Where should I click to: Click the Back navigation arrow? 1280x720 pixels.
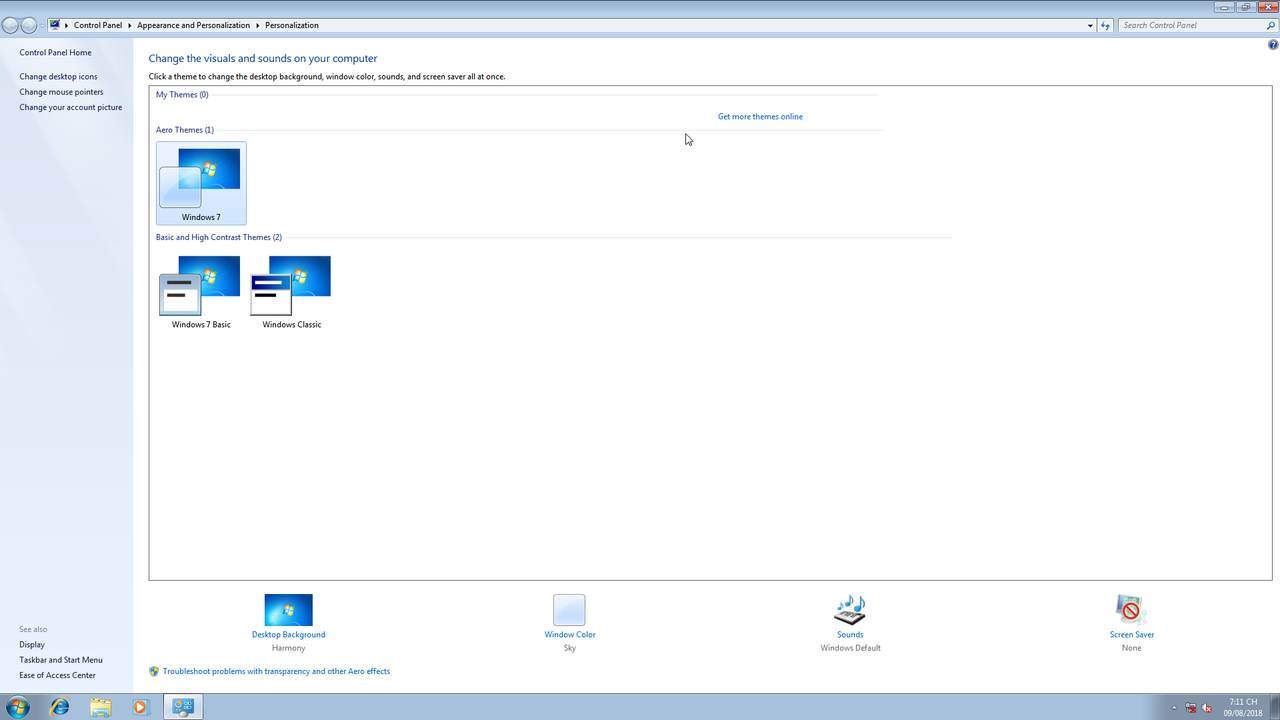point(11,25)
